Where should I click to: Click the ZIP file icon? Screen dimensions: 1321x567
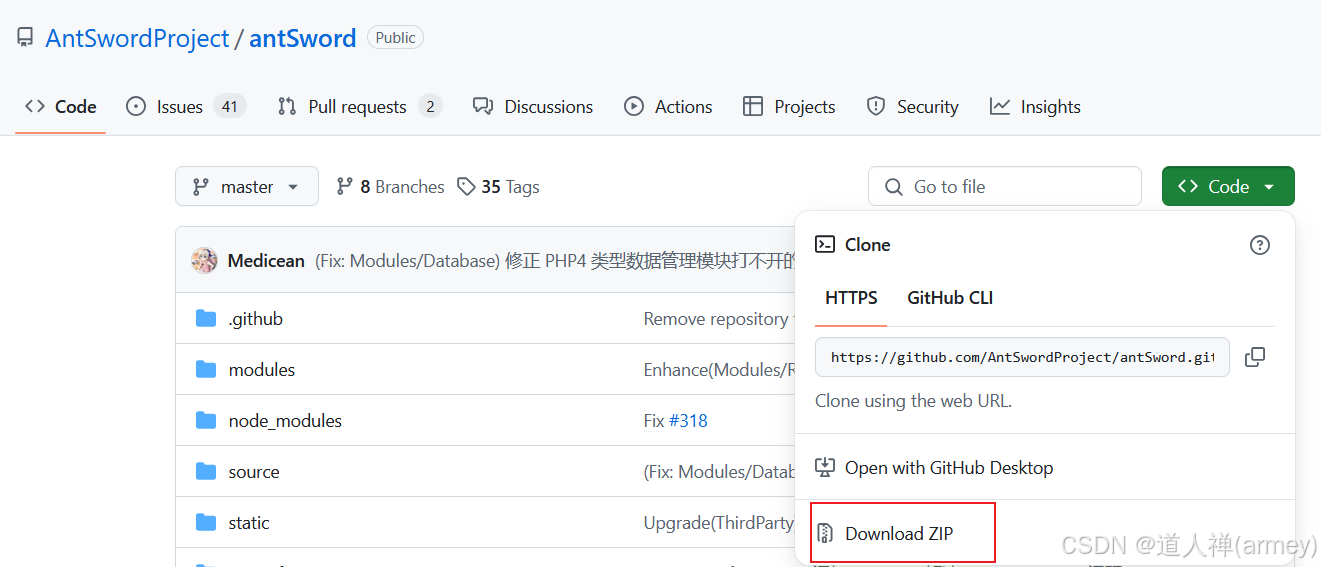pyautogui.click(x=825, y=533)
